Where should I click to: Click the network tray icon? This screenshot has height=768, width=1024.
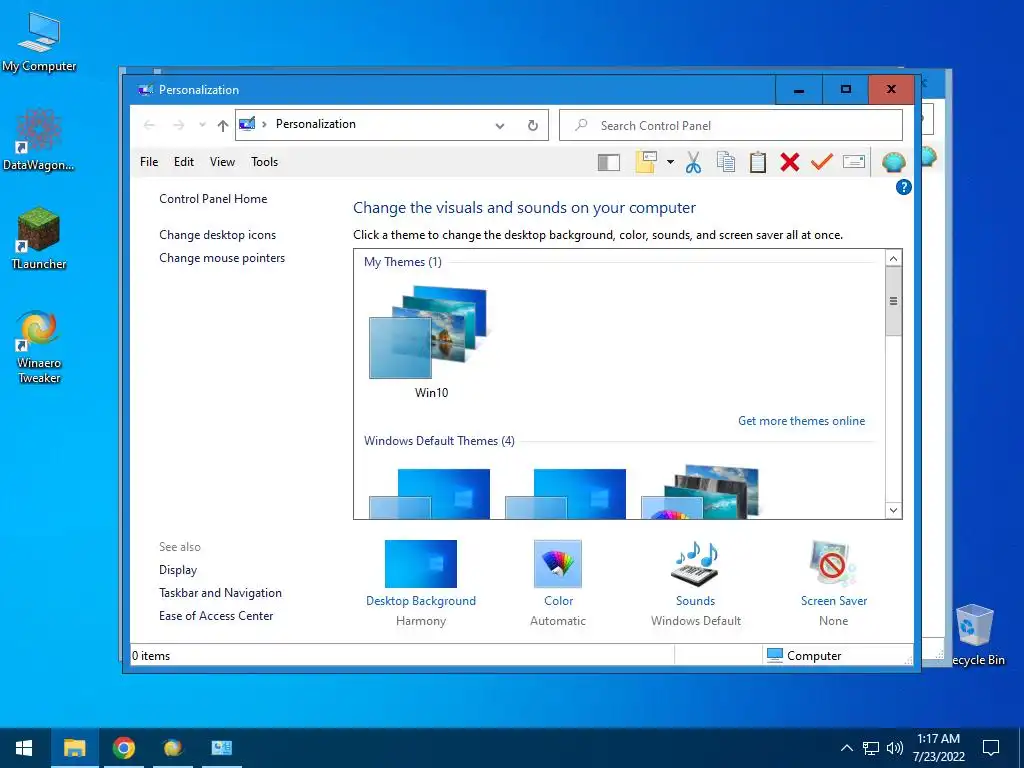pyautogui.click(x=871, y=748)
